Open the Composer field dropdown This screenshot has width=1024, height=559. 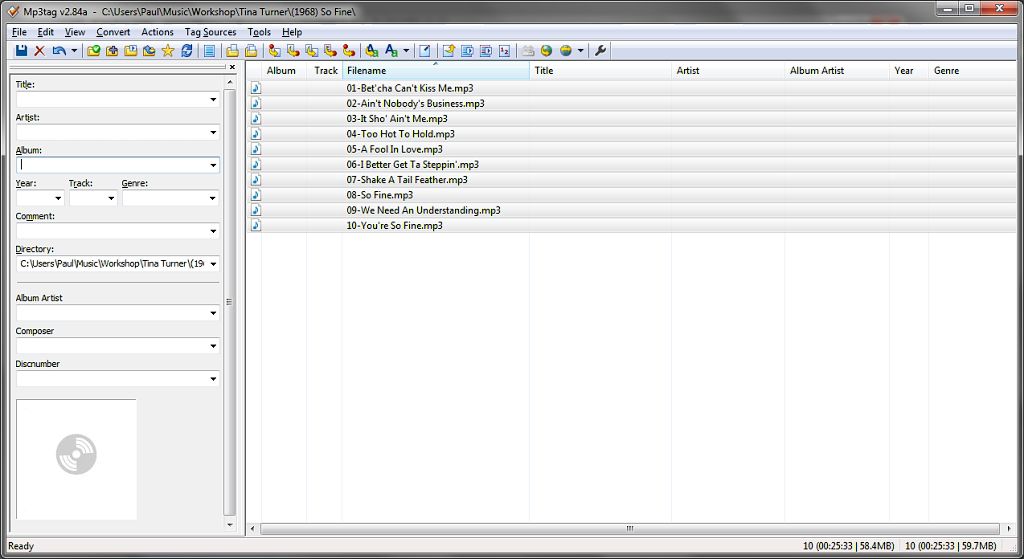point(213,346)
